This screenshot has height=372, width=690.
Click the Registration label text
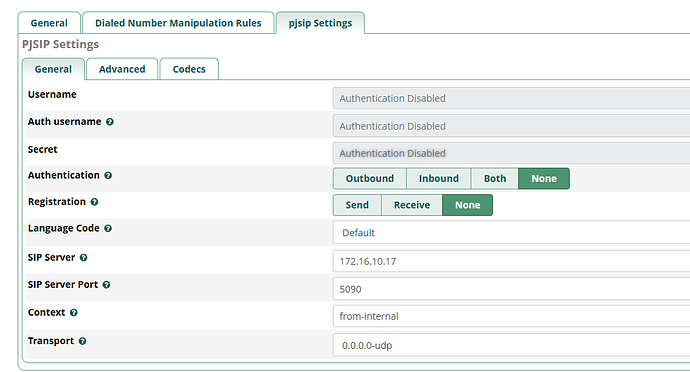point(57,202)
